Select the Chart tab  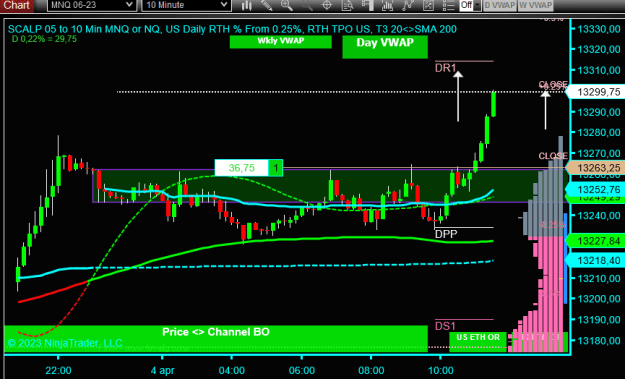coord(17,5)
